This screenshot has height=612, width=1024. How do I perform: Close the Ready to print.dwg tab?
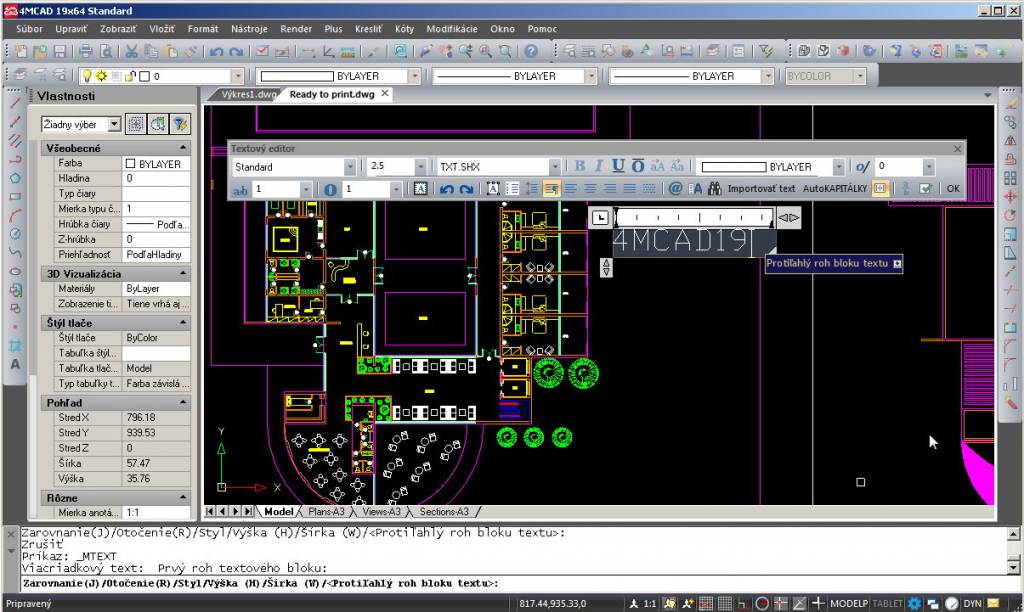(x=385, y=93)
